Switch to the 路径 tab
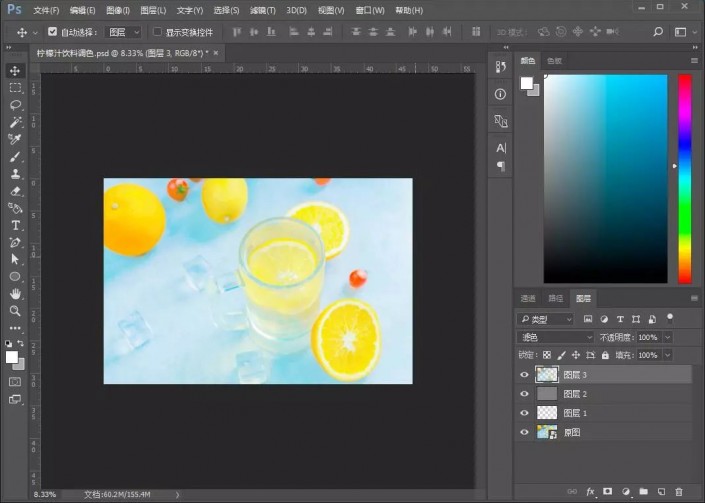 tap(556, 298)
